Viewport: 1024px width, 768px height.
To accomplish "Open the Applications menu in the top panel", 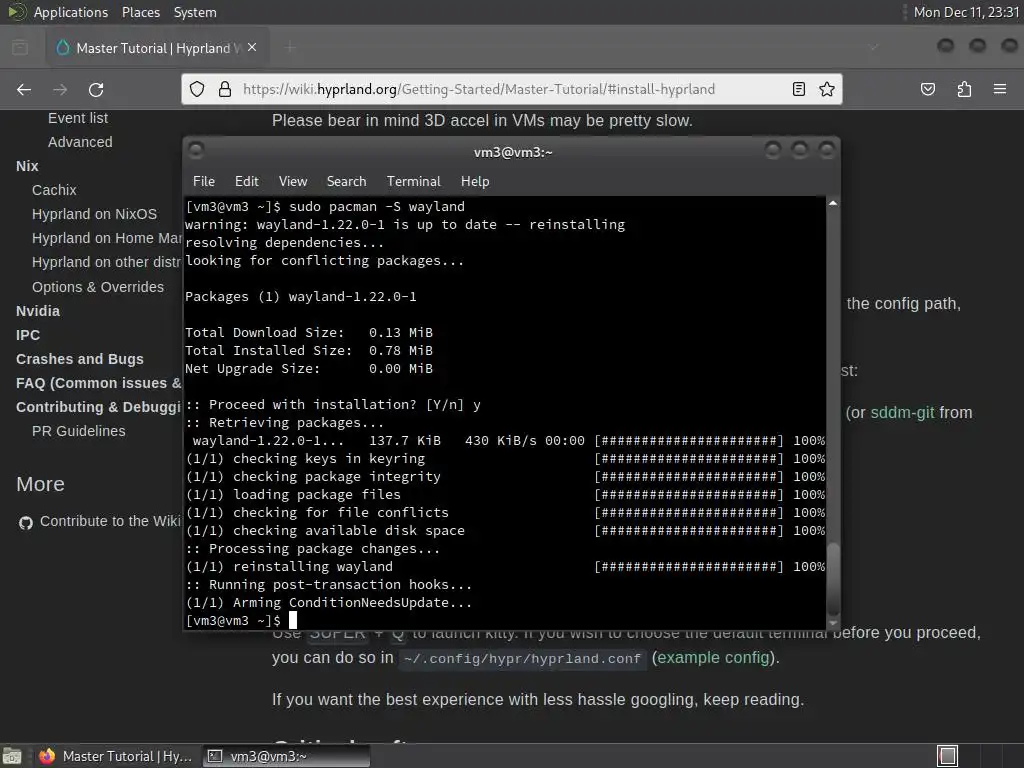I will [71, 12].
